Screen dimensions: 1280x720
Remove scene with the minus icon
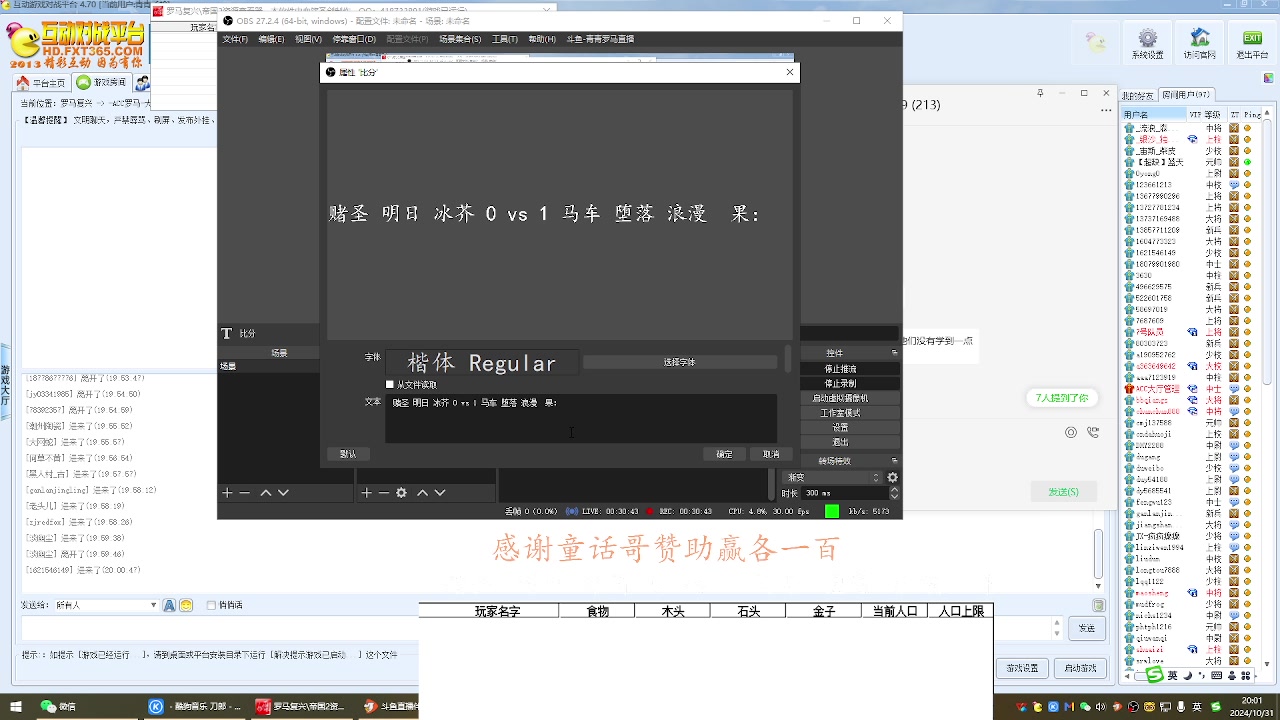point(244,493)
